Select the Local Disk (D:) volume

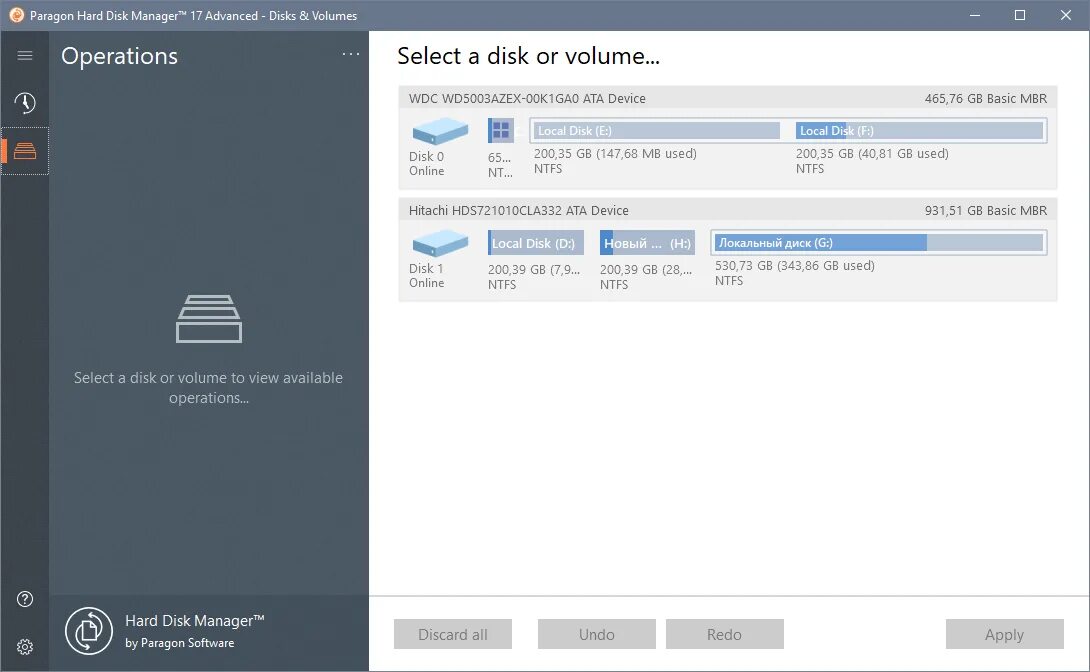535,243
